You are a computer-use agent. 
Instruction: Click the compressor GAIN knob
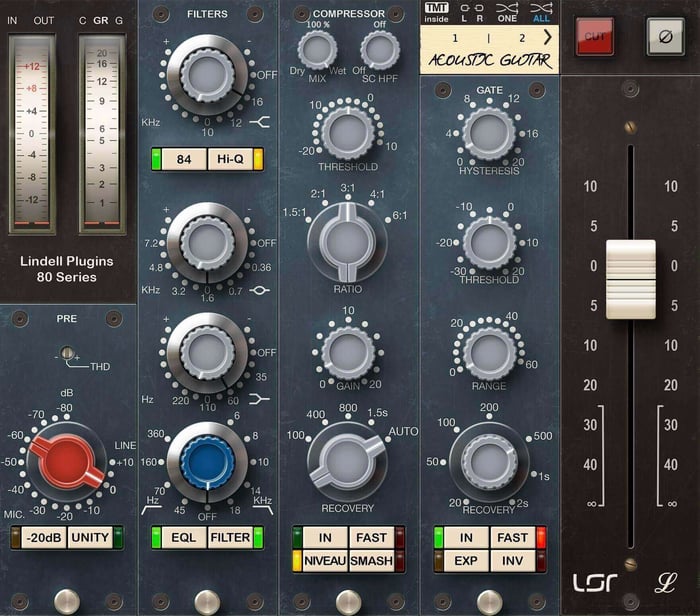click(x=348, y=353)
